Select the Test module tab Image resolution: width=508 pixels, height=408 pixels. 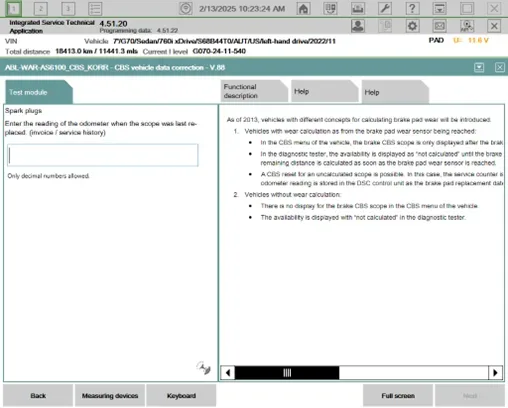39,92
